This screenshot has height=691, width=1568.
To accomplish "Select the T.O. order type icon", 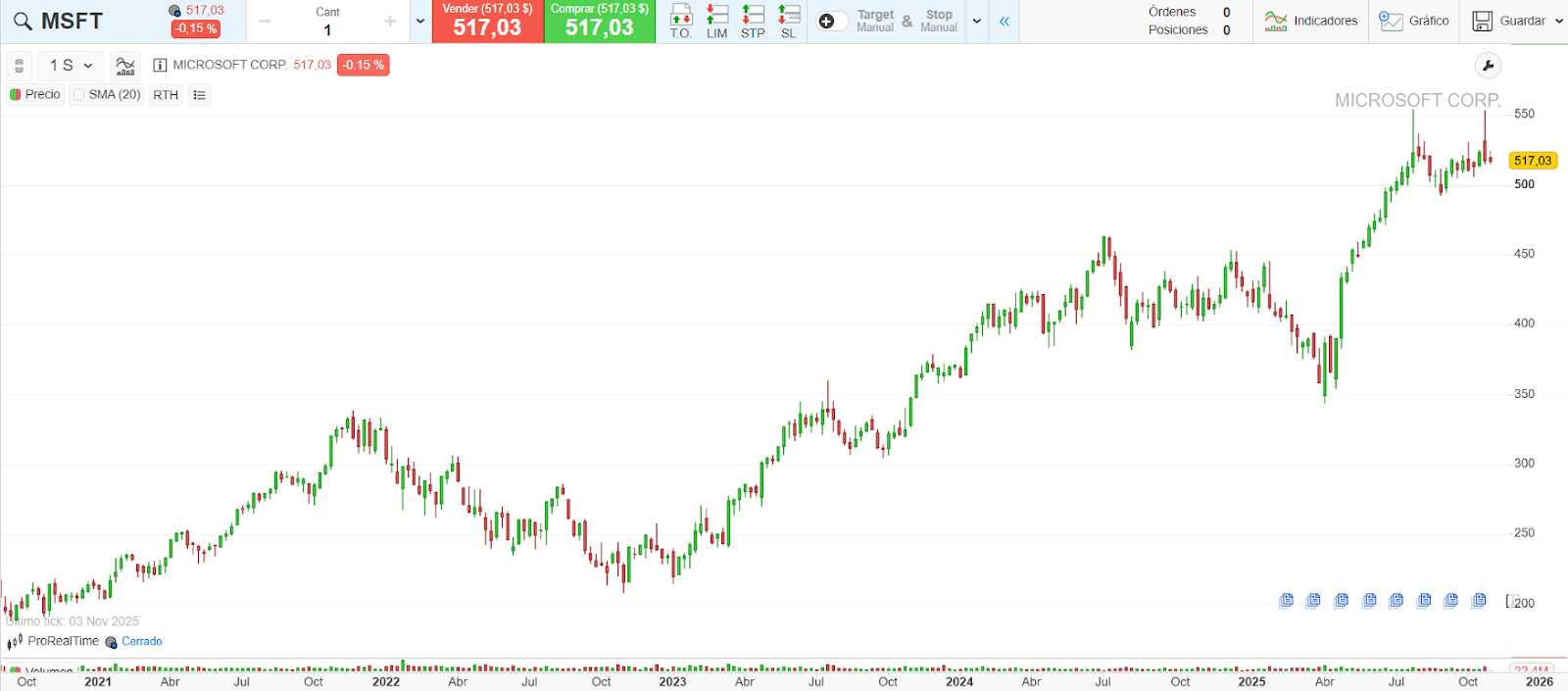I will [x=681, y=21].
